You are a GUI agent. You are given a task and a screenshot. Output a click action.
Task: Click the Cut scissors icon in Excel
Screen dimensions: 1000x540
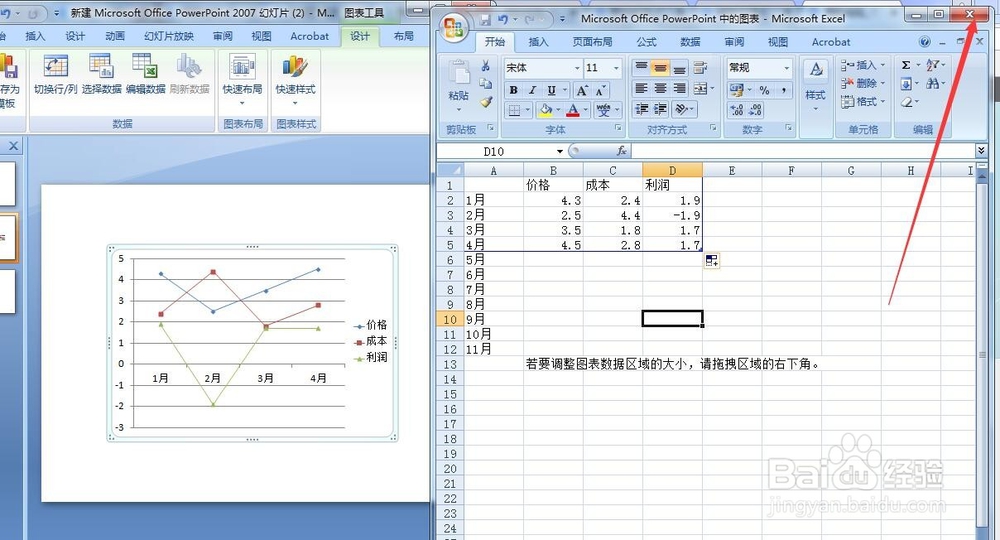pyautogui.click(x=485, y=66)
